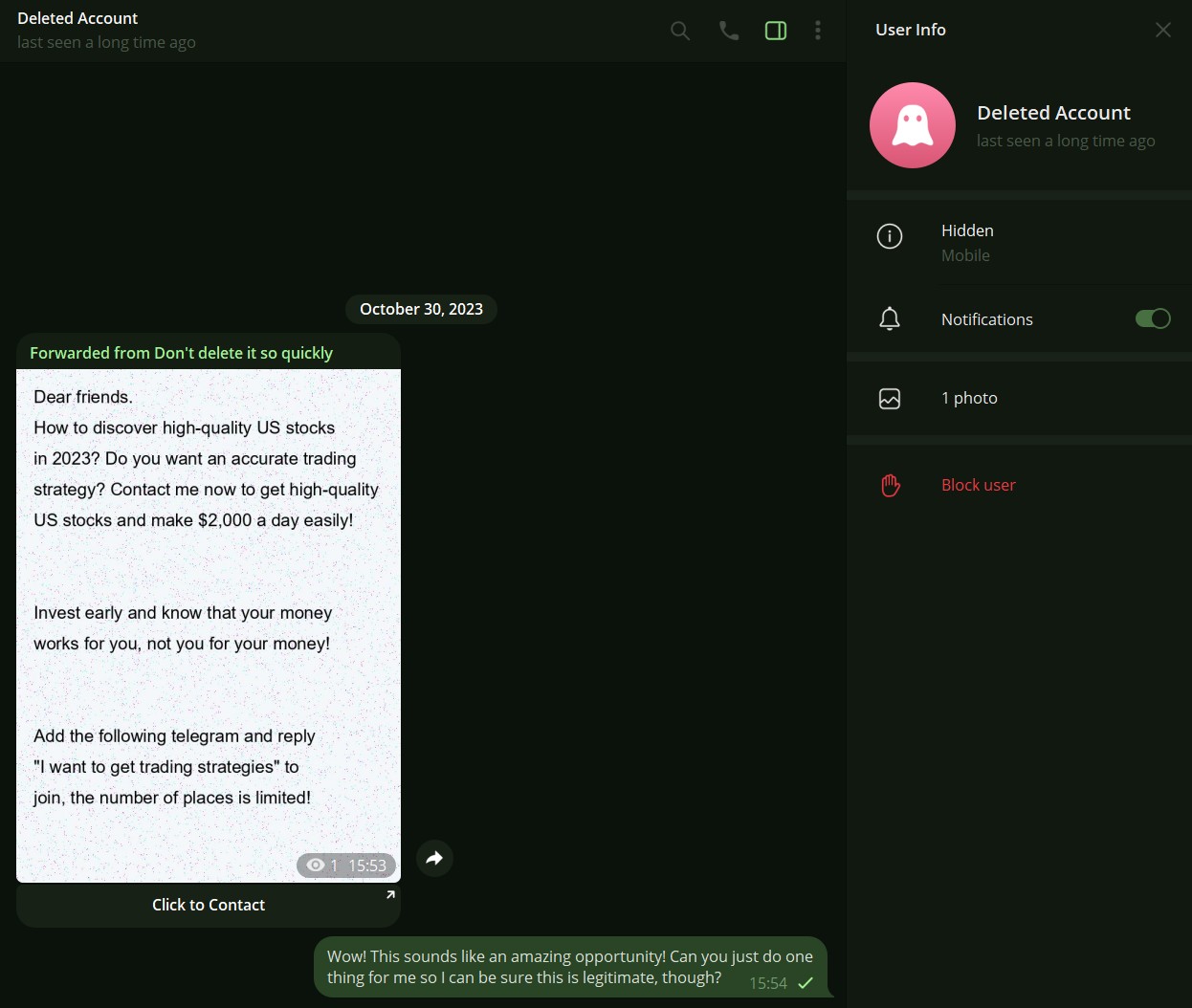
Task: Click the info icon beside Hidden mobile
Action: [x=890, y=236]
